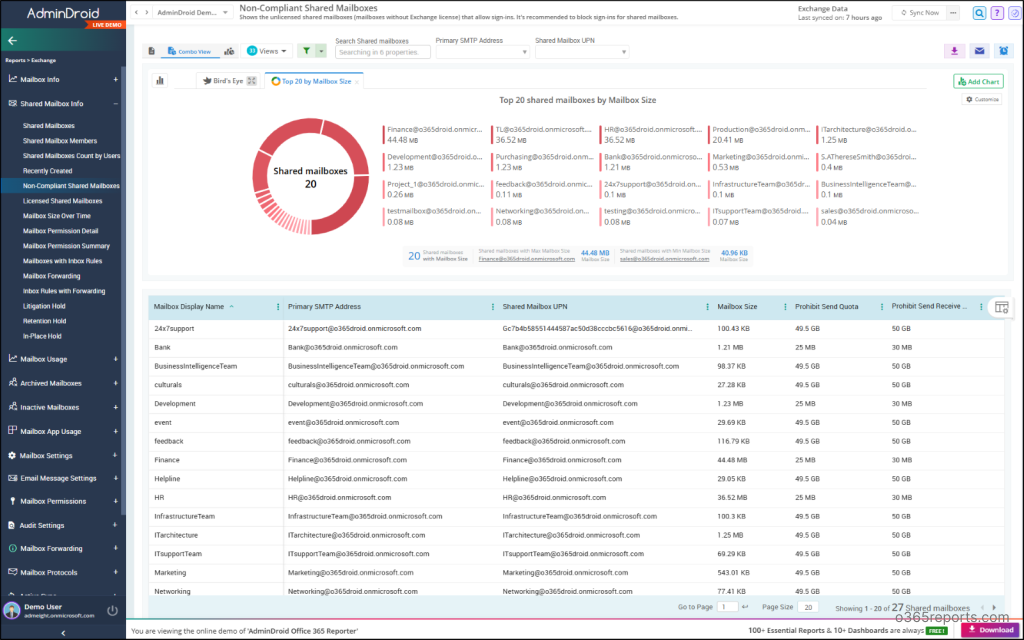Viewport: 1024px width, 640px height.
Task: Select the Combo View tab
Action: point(189,51)
